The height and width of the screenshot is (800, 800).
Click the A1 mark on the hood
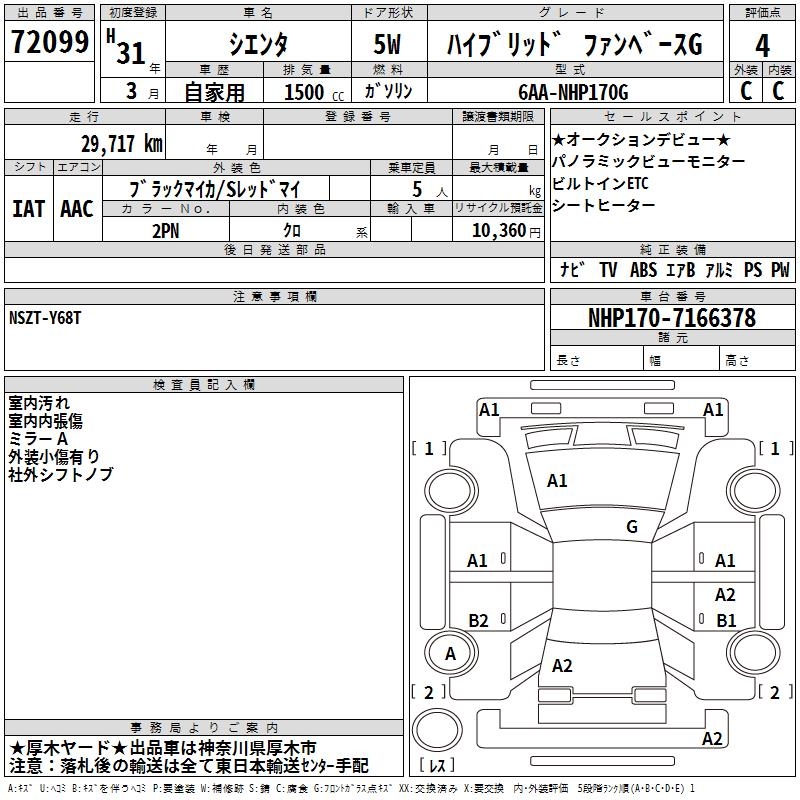[x=557, y=481]
